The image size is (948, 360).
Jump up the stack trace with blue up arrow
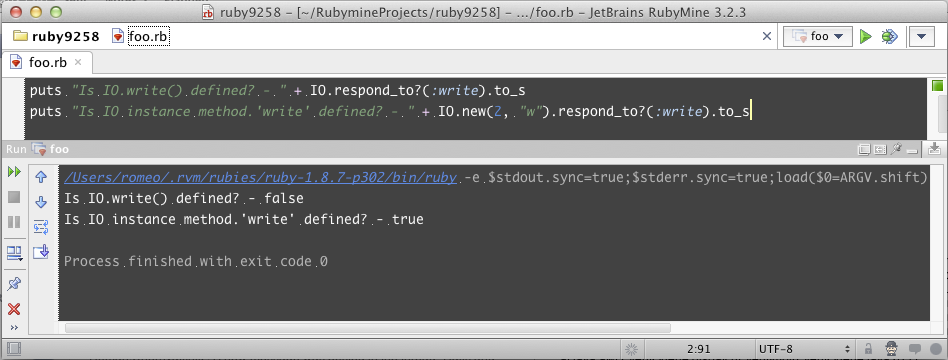click(41, 177)
